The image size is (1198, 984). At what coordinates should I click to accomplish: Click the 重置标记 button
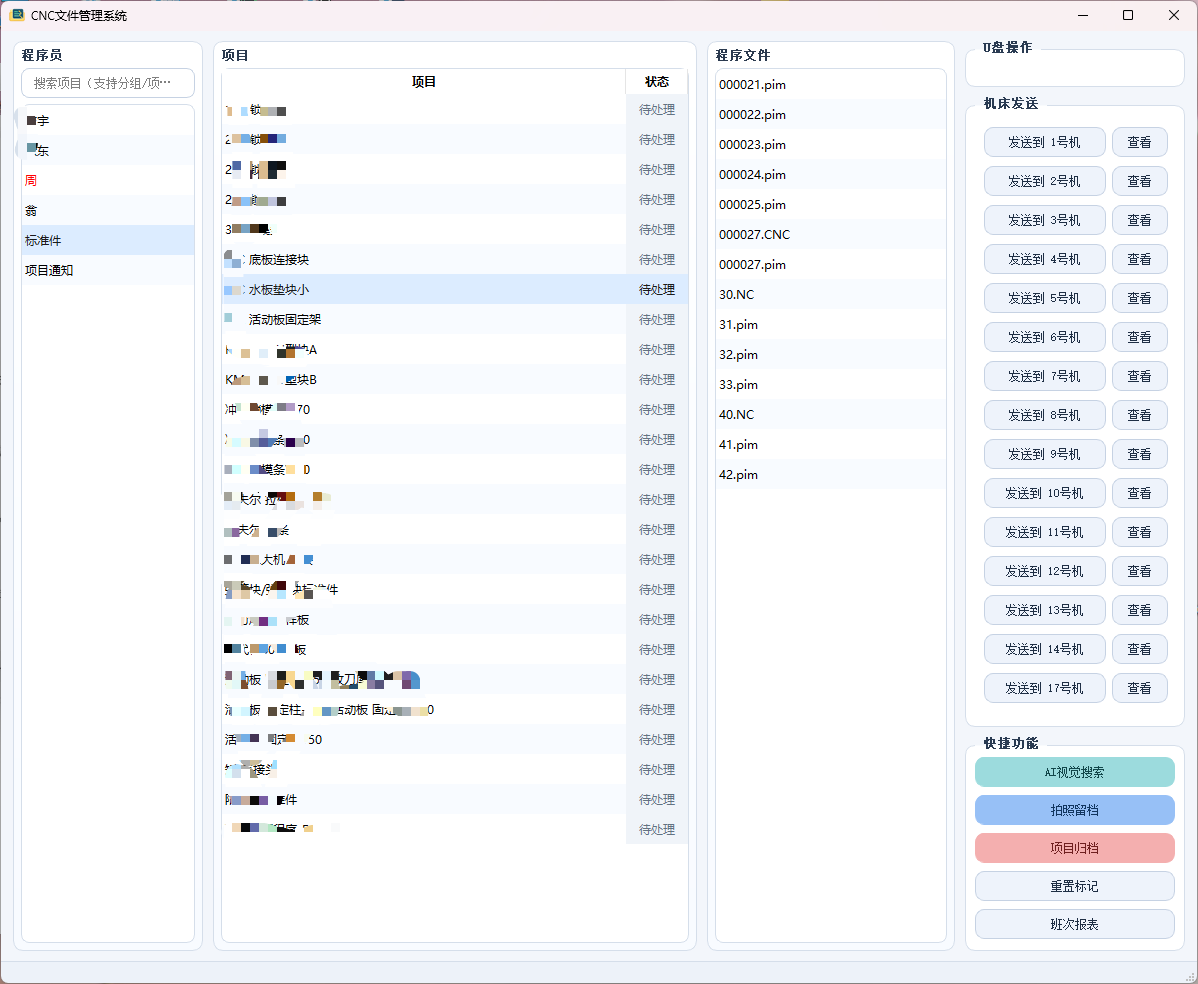coord(1074,886)
